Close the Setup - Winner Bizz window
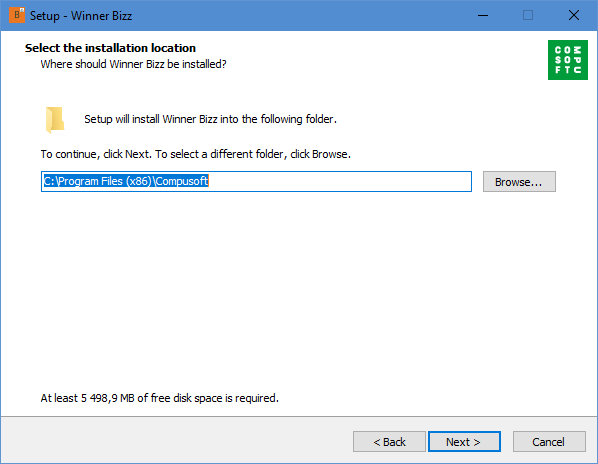The image size is (598, 464). point(574,16)
